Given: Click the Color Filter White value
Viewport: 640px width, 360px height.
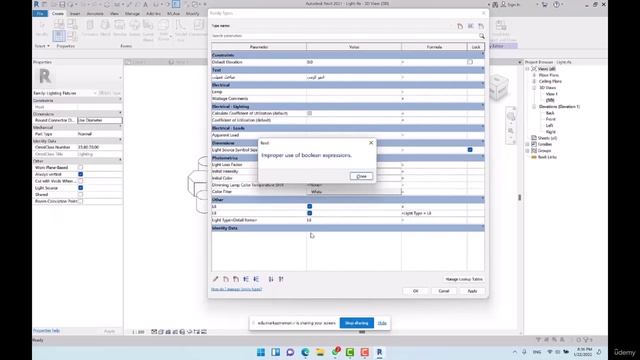Looking at the screenshot, I should pos(354,192).
